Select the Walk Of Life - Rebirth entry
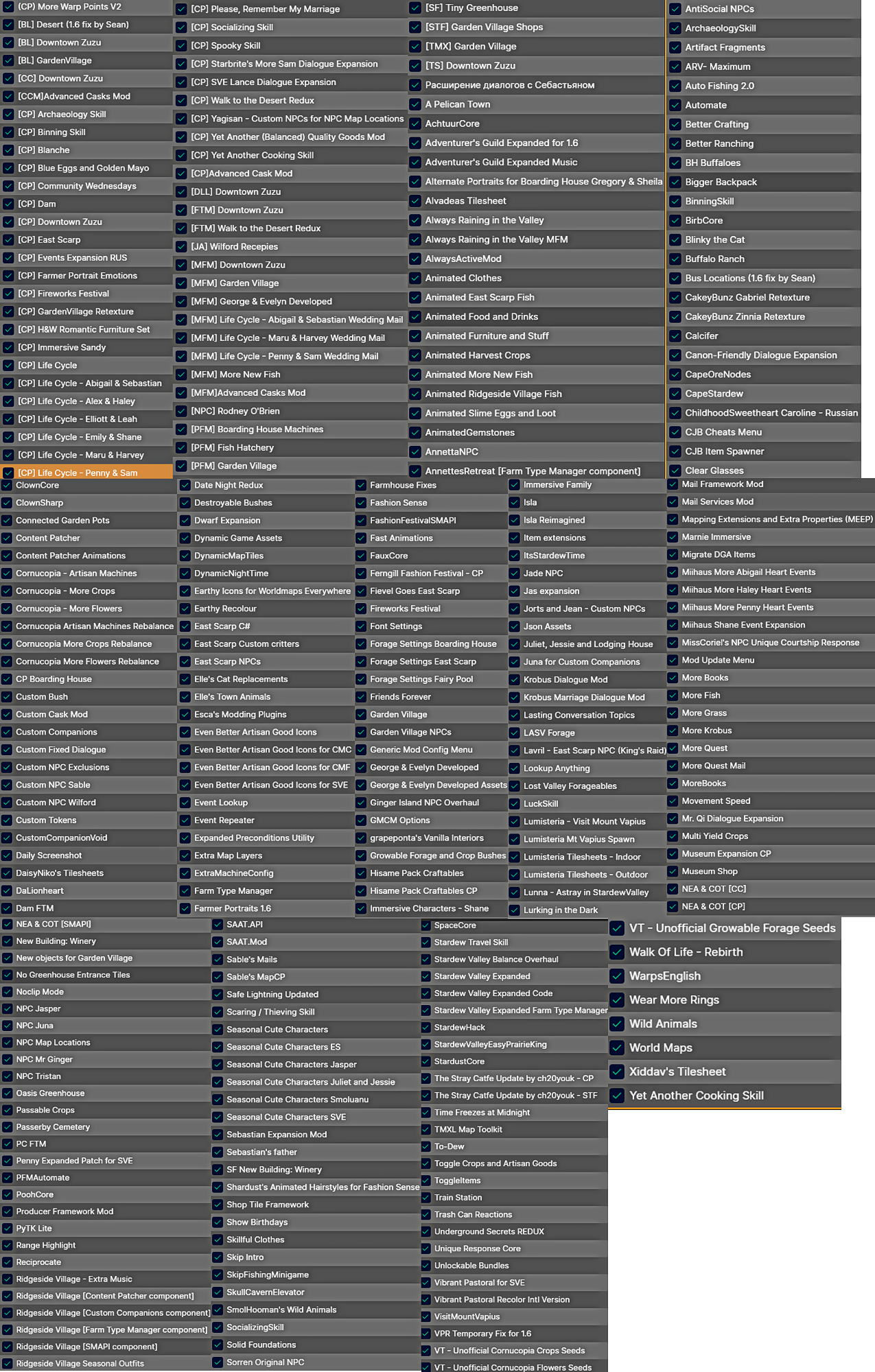This screenshot has width=875, height=1372. [725, 952]
